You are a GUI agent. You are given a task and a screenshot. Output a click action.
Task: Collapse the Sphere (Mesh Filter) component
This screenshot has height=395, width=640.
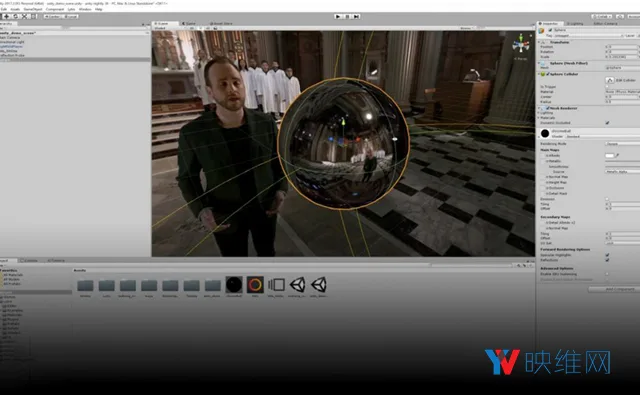click(x=539, y=63)
